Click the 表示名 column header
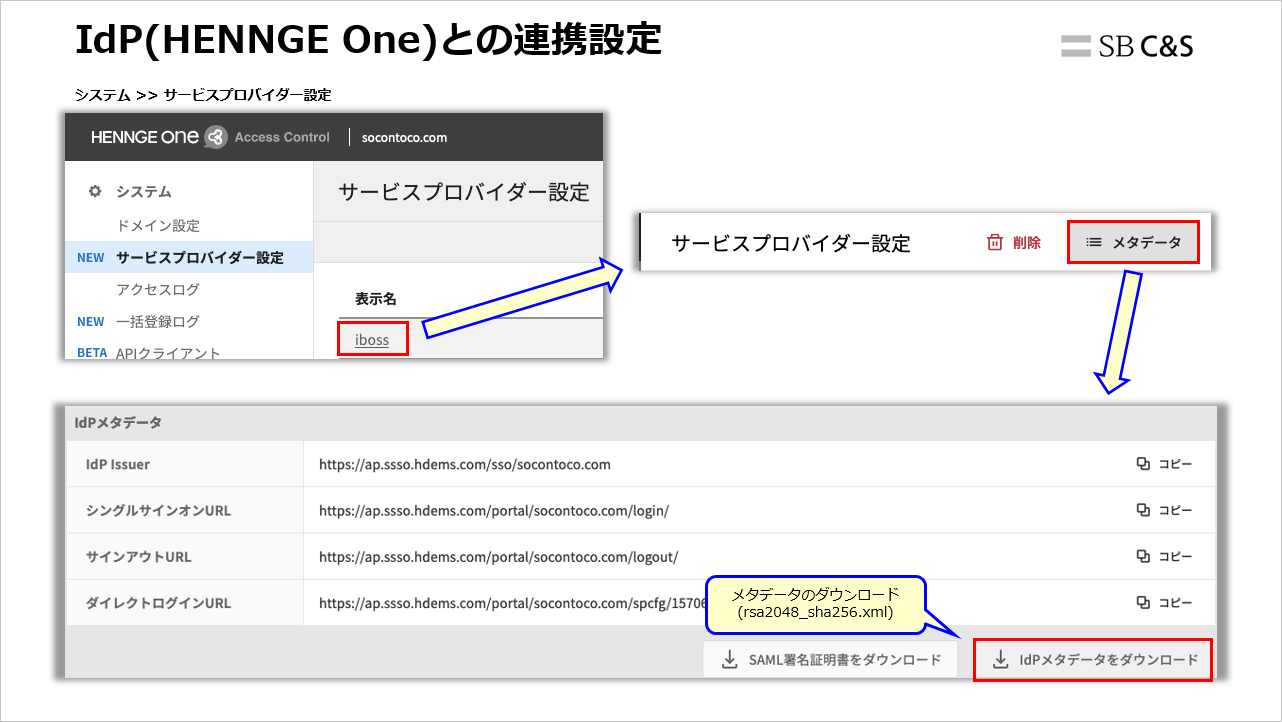Image resolution: width=1282 pixels, height=722 pixels. coord(376,298)
